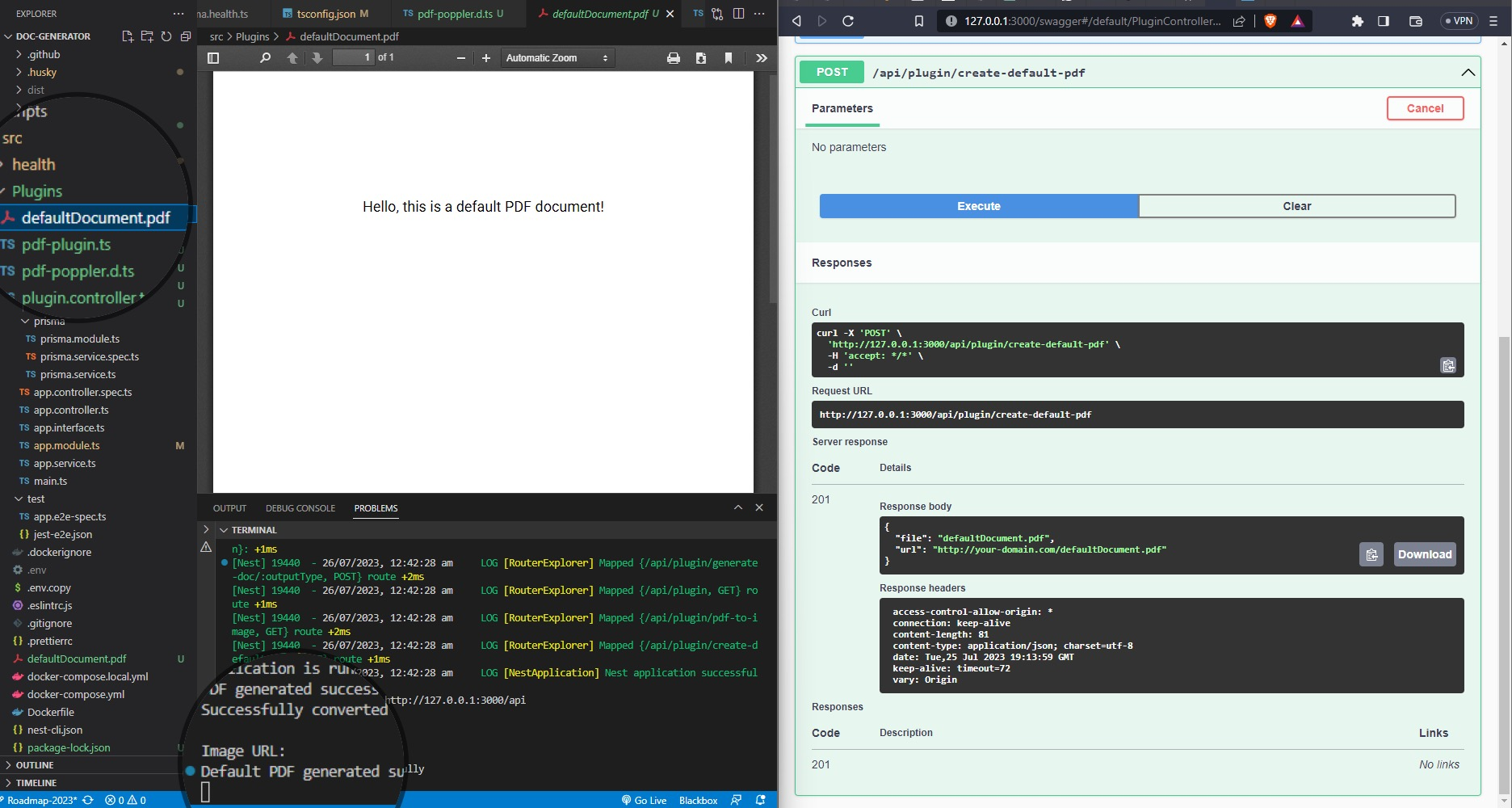Bookmark the current page in address bar
Viewport: 1512px width, 808px height.
919,21
